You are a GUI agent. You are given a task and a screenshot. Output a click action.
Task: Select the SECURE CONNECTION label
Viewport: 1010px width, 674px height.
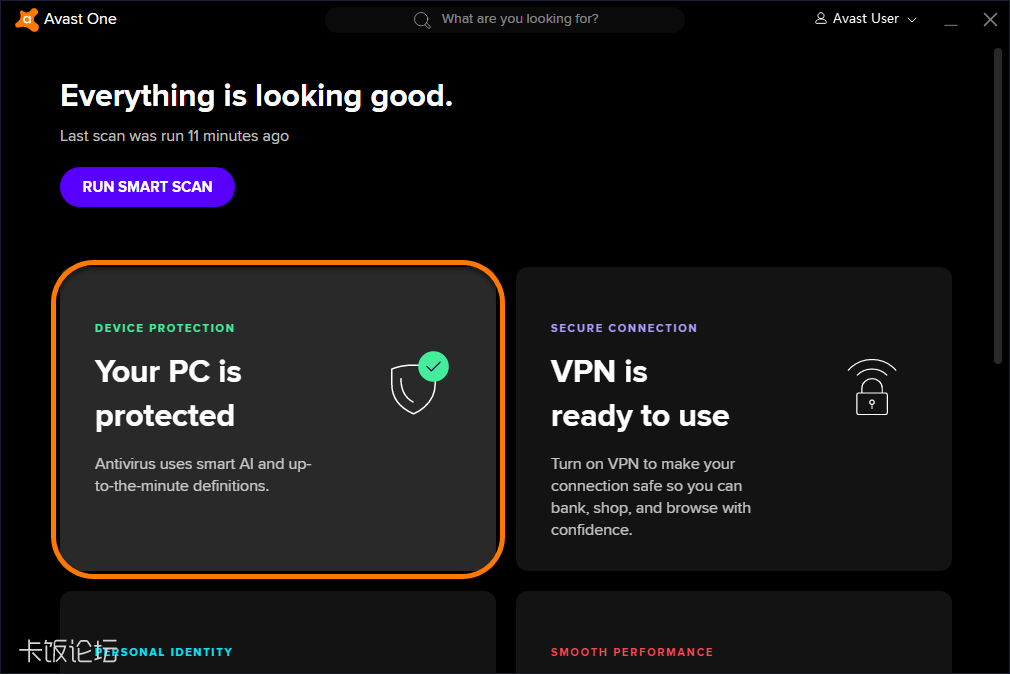click(624, 327)
